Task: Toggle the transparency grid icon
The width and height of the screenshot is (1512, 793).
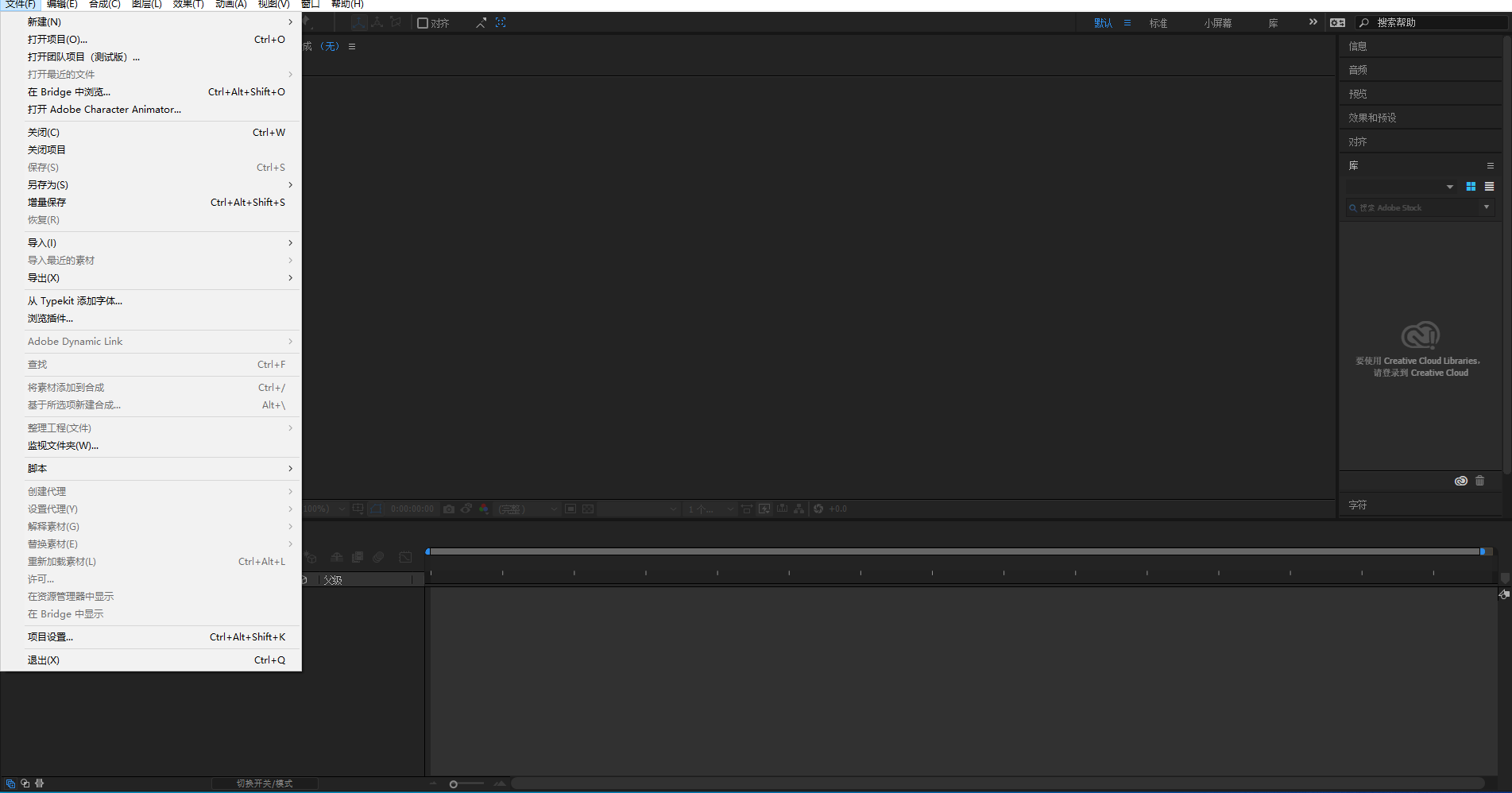Action: (x=586, y=509)
